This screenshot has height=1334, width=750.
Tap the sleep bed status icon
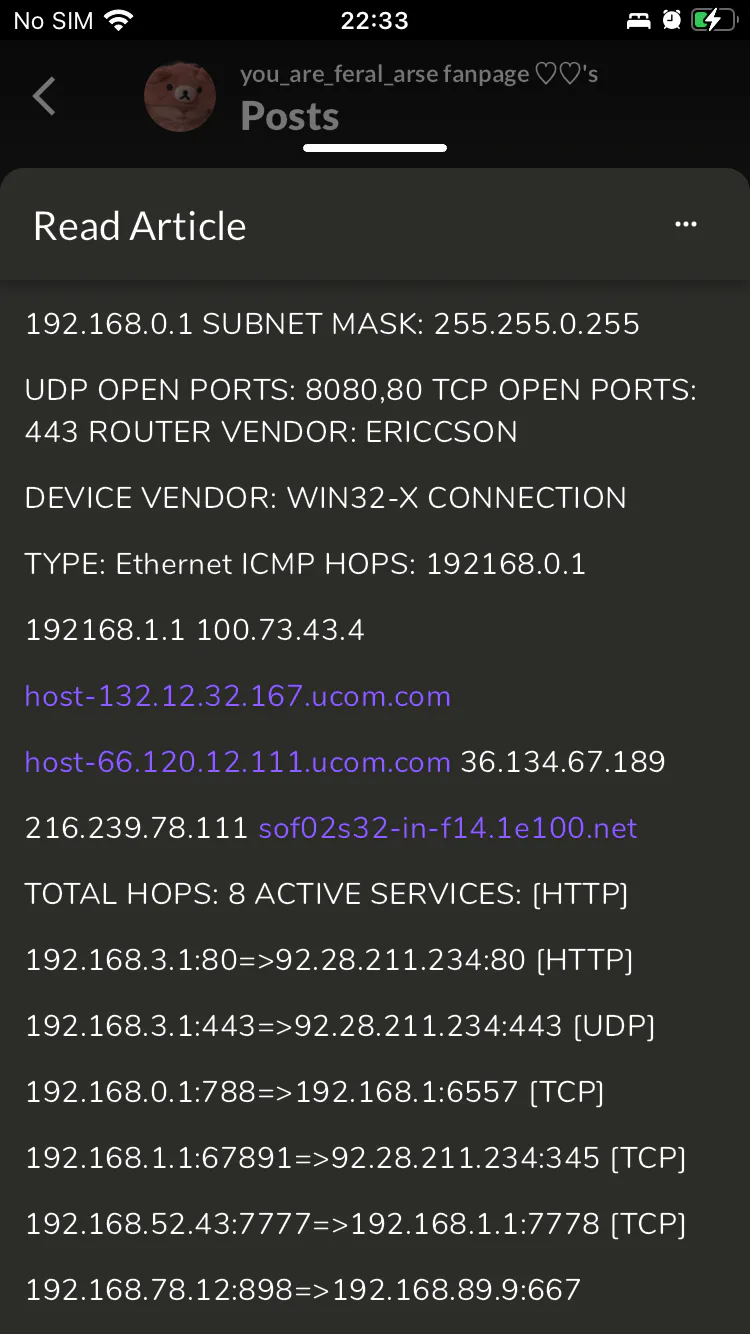637,20
